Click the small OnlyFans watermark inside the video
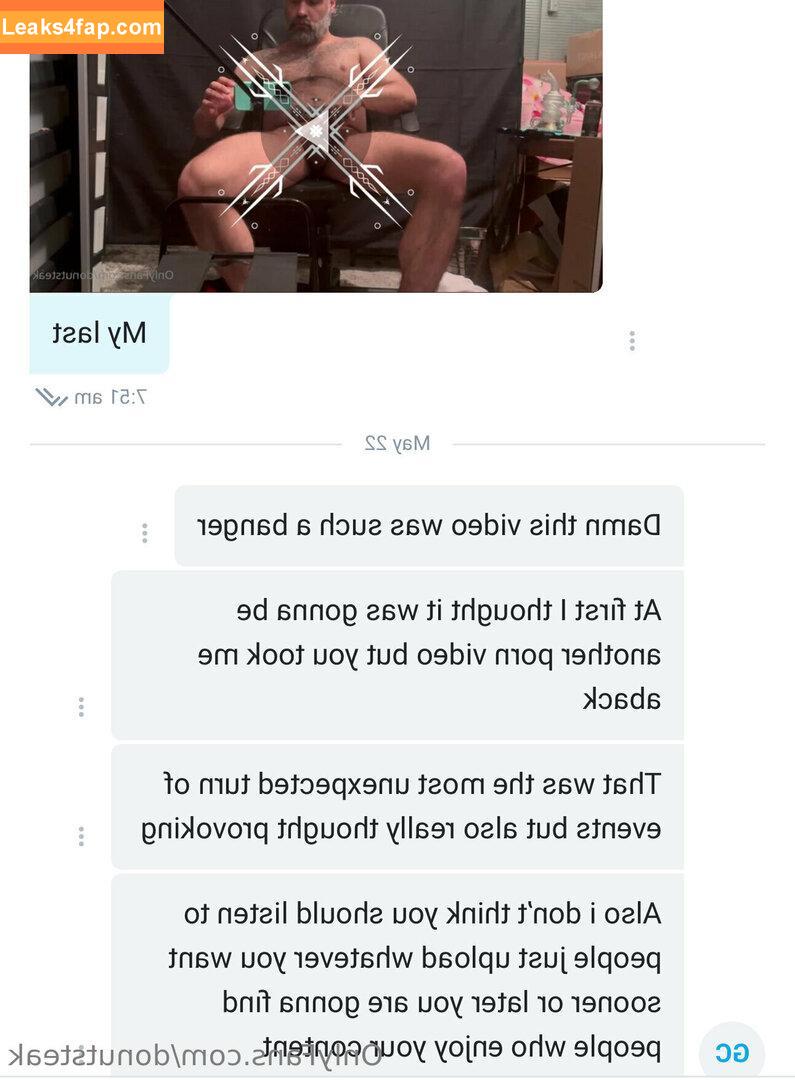The width and height of the screenshot is (795, 1080). click(x=103, y=275)
